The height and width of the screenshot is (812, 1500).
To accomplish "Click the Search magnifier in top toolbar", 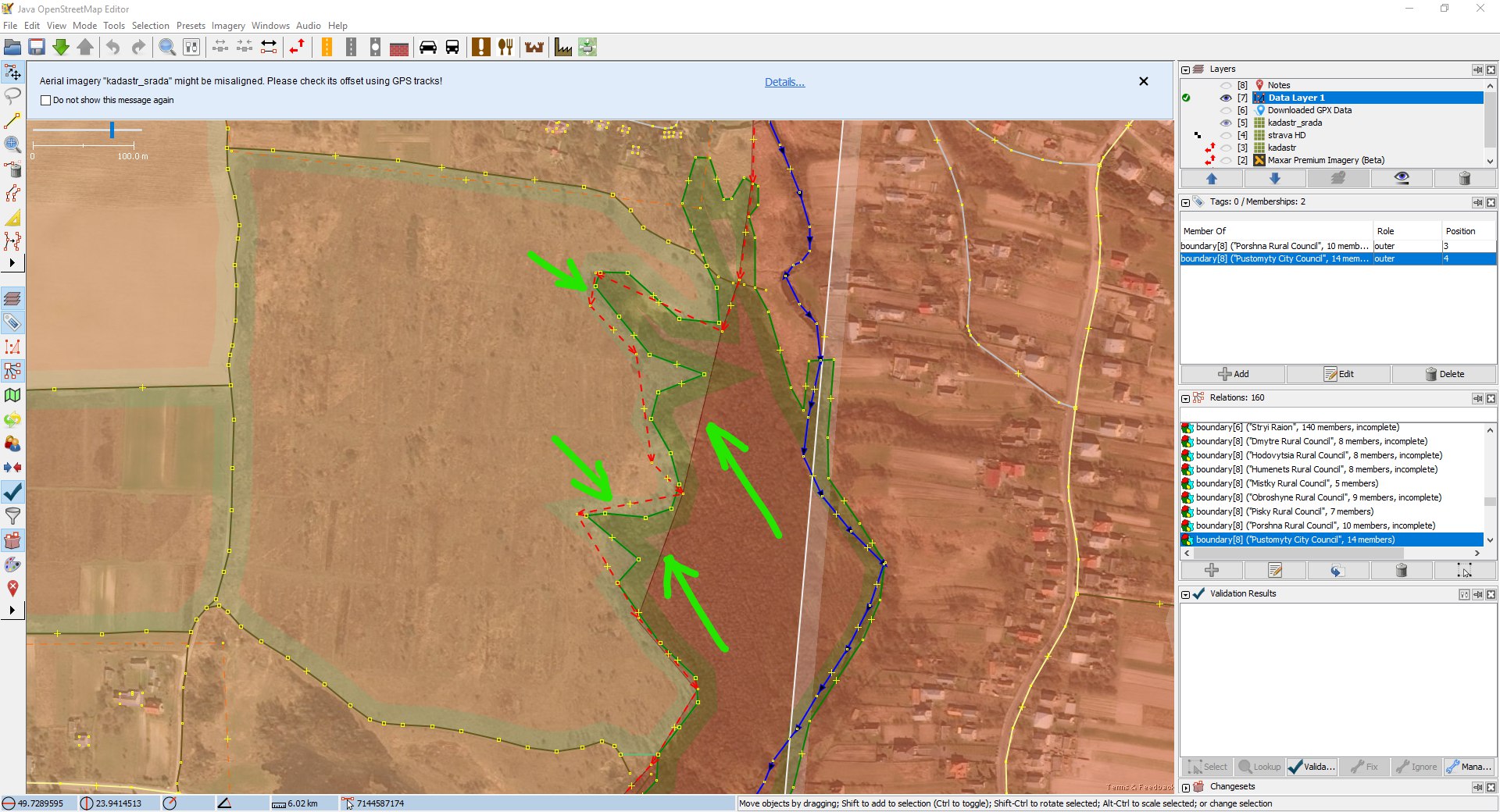I will 166,48.
